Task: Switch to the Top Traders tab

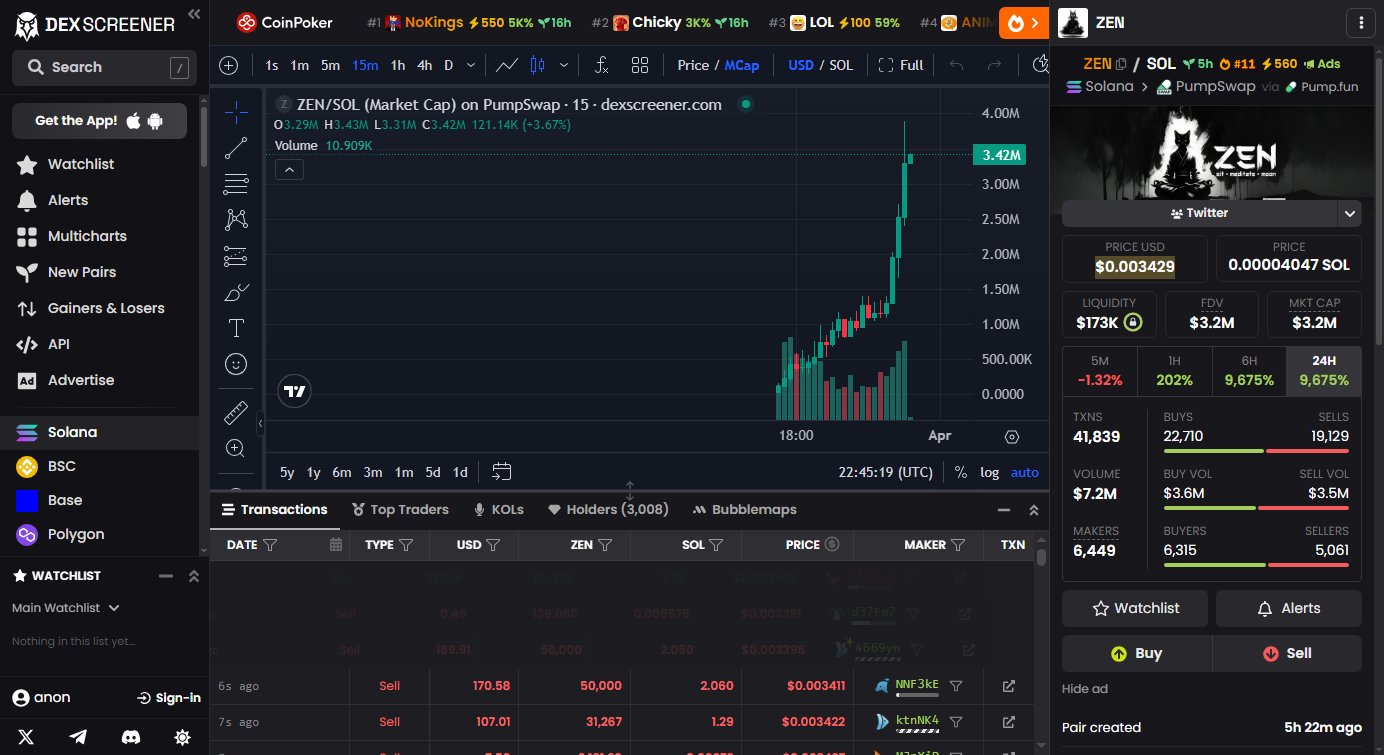Action: tap(399, 509)
